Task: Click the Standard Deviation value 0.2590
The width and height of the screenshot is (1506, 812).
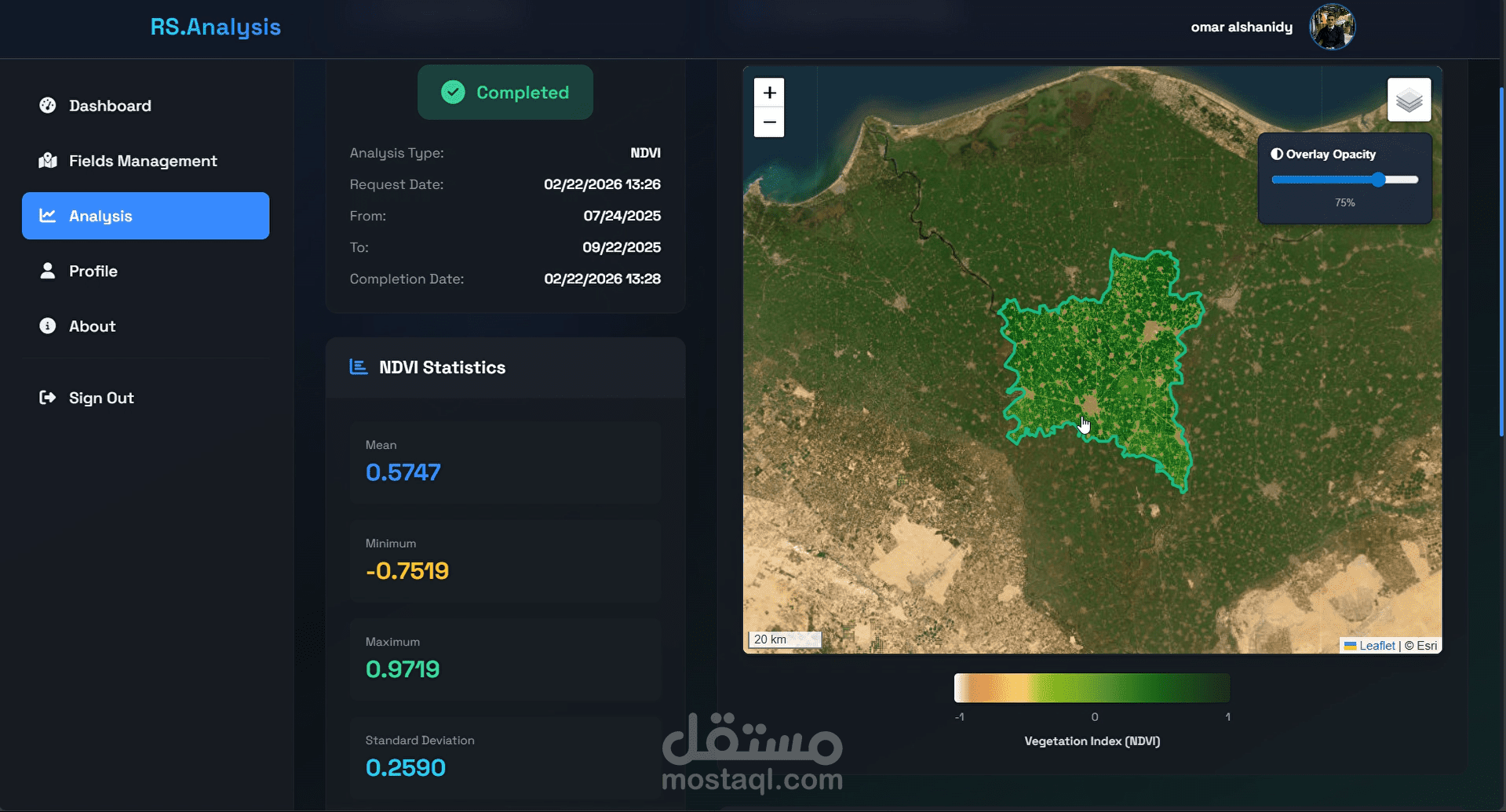Action: tap(406, 767)
